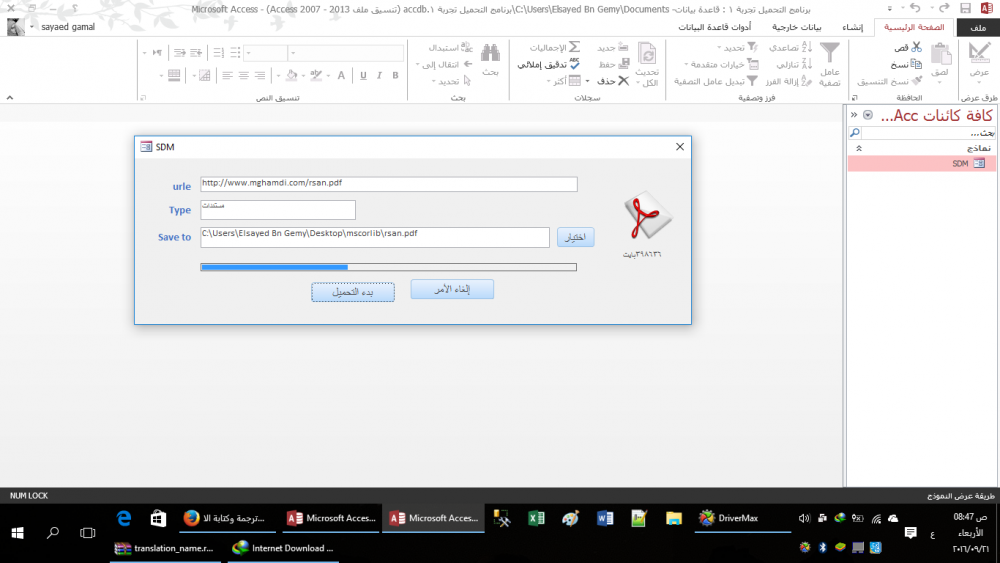Click the bulleted list icon
1000x563 pixels.
coord(235,52)
